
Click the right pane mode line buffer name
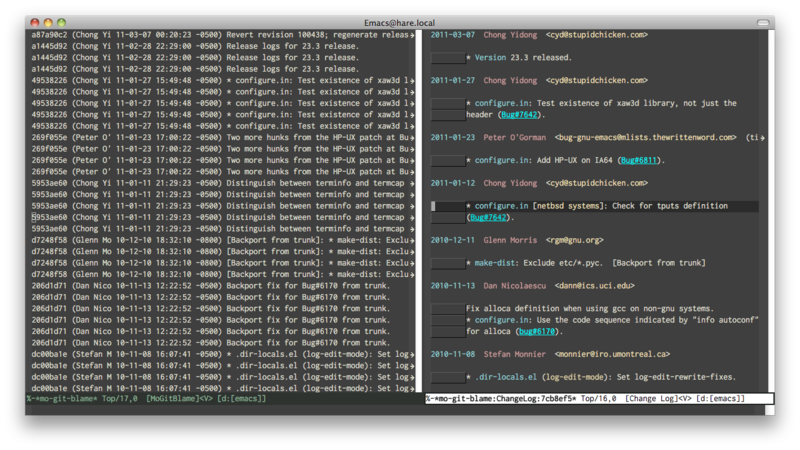coord(504,398)
